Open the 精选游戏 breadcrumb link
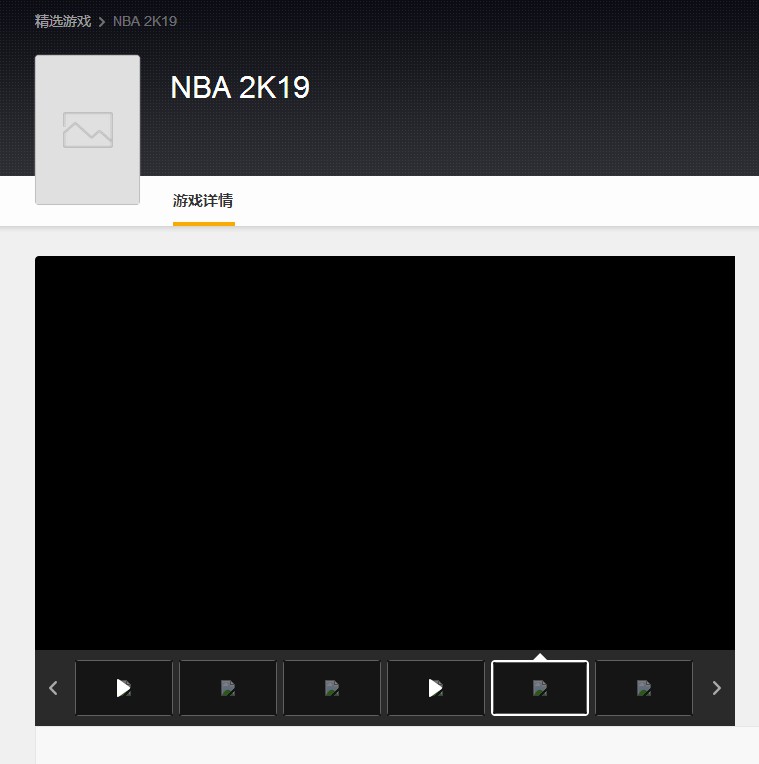 coord(63,21)
